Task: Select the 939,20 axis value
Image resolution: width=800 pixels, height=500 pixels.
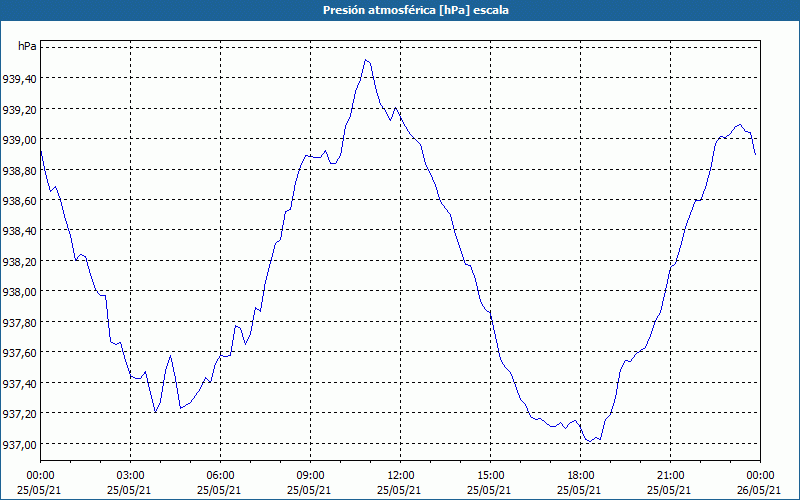Action: pos(19,109)
